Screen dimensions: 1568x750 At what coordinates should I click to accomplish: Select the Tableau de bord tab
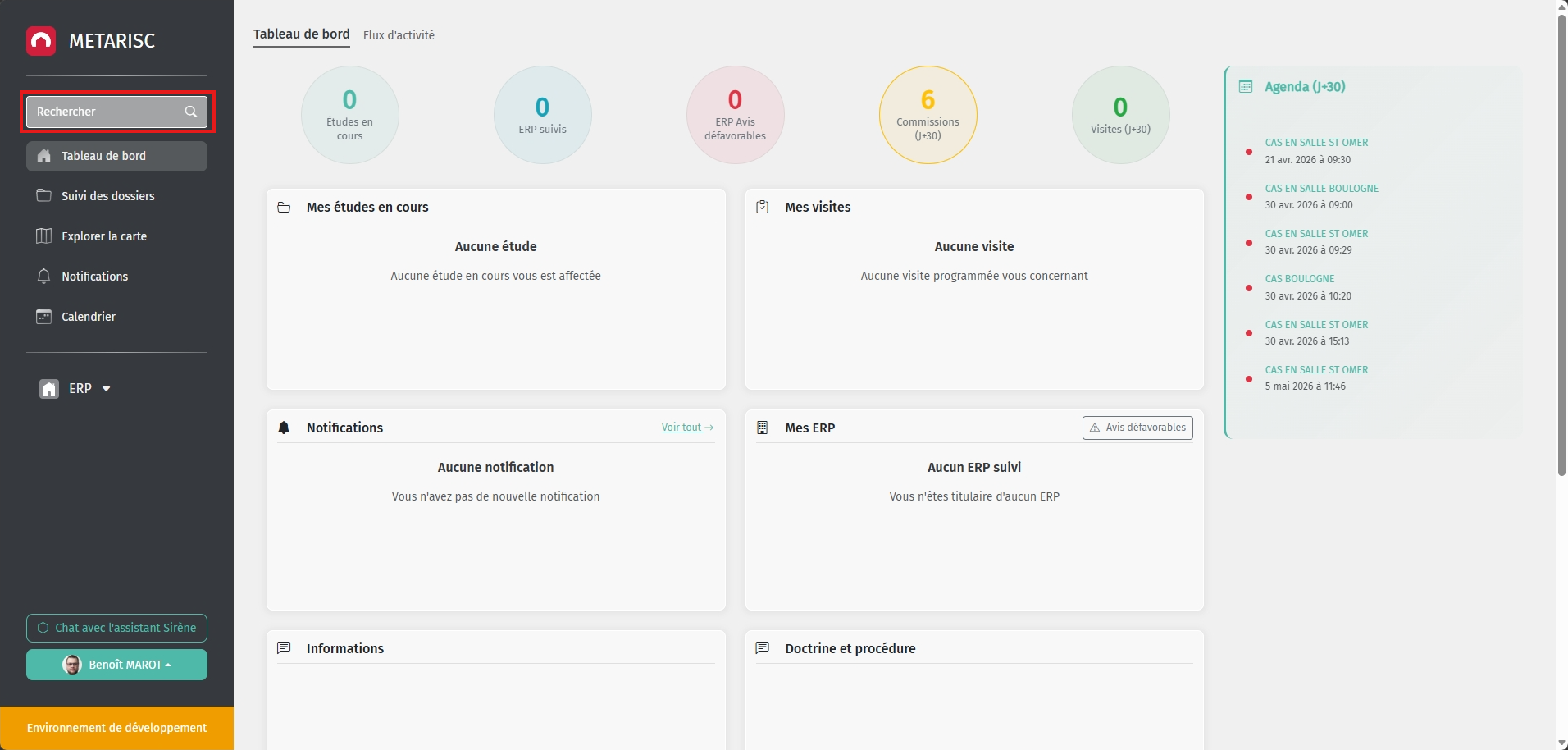(x=301, y=34)
